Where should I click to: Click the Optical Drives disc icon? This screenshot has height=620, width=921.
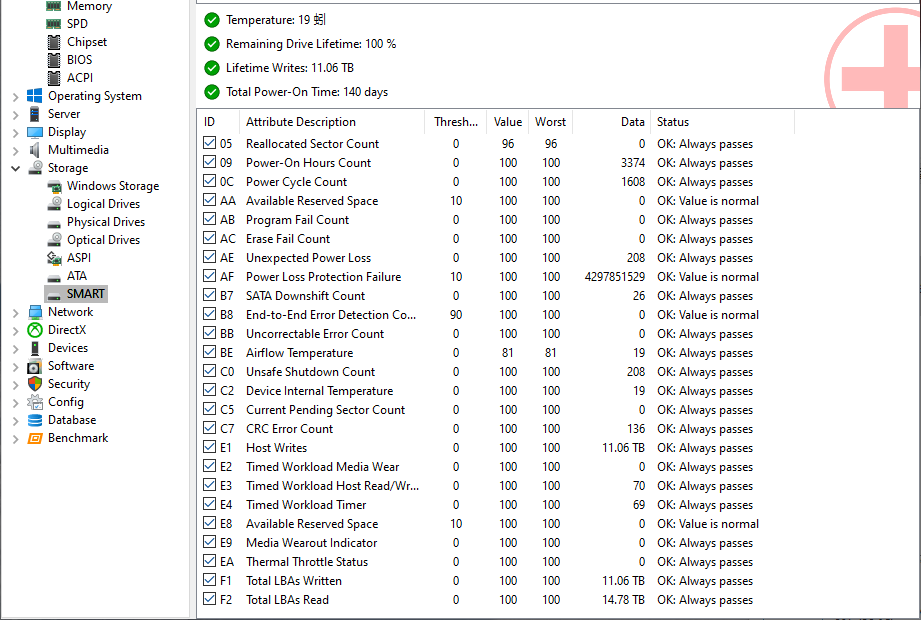pyautogui.click(x=54, y=240)
